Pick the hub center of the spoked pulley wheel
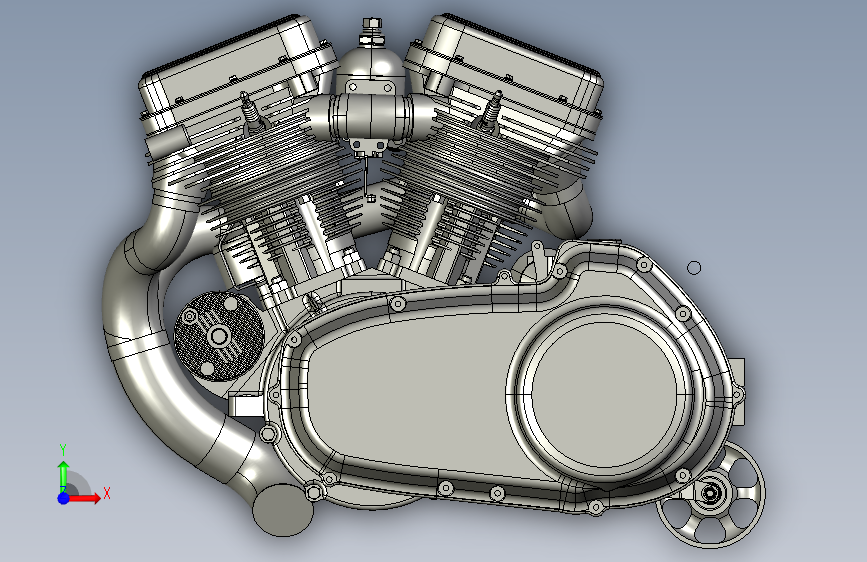867x562 pixels. (711, 492)
